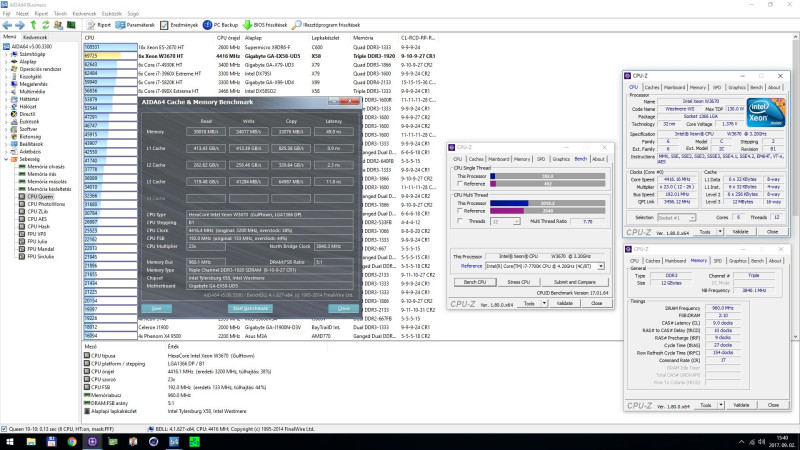This screenshot has height=450, width=800.
Task: Click the yellow 69725 result bar
Action: click(x=110, y=56)
